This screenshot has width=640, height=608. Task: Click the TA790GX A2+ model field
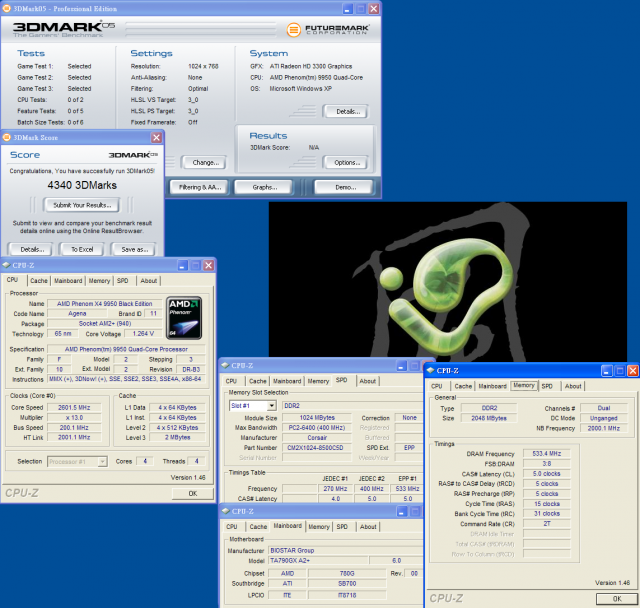(318, 561)
